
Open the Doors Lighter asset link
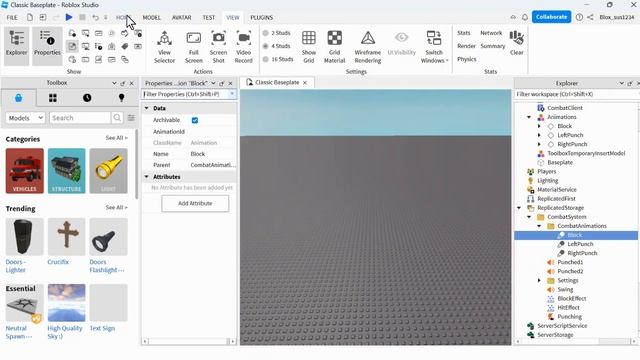[16, 266]
